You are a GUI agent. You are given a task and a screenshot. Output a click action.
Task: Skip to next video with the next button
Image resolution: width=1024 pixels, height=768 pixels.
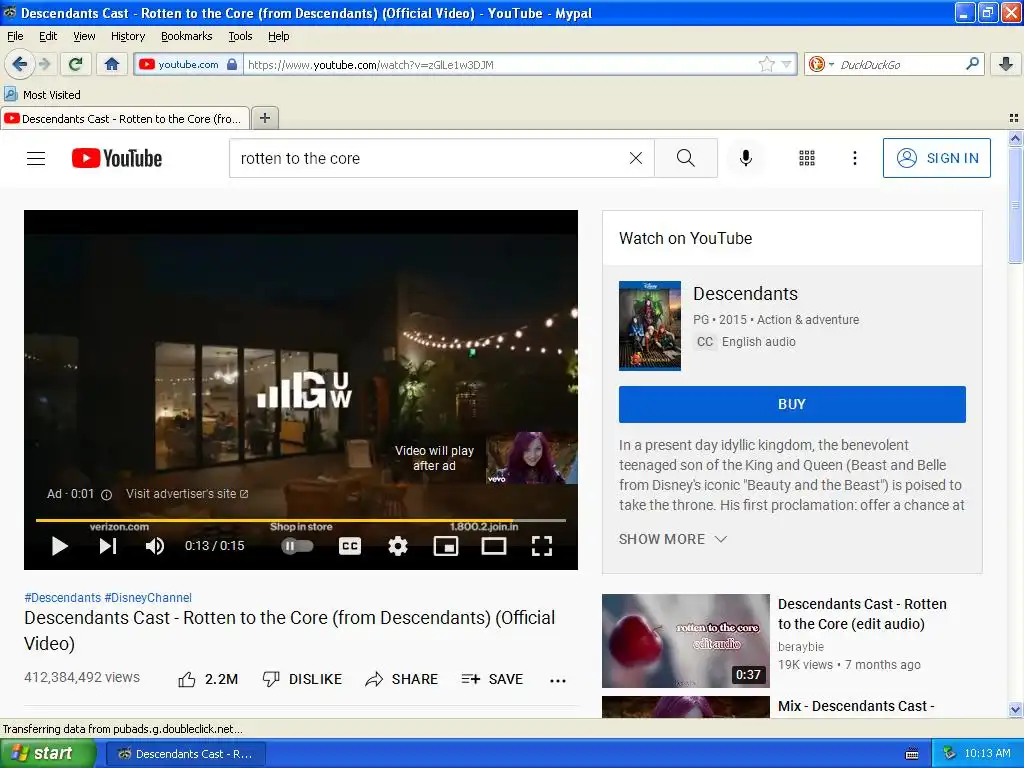108,546
